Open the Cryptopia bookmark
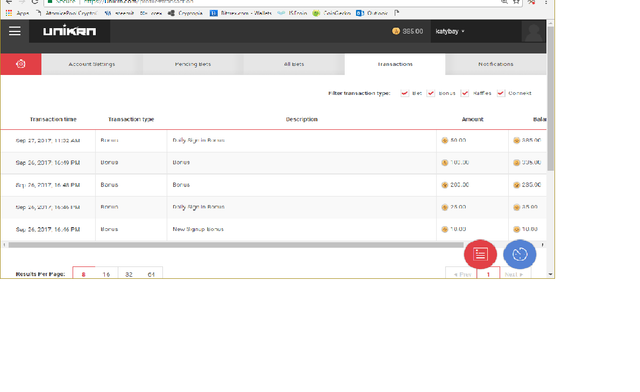Screen dimensions: 640x392 (186, 13)
